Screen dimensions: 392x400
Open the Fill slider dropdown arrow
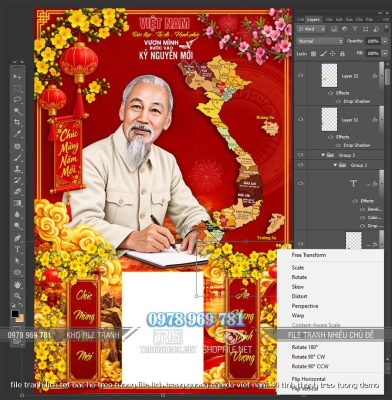385,53
